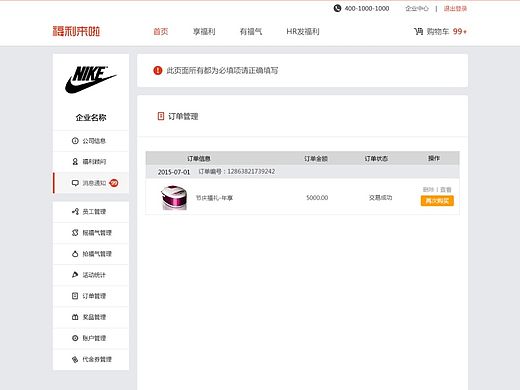Screen dimensions: 520x390
Task: Click the 公司信息 info circle icon
Action: click(75, 141)
